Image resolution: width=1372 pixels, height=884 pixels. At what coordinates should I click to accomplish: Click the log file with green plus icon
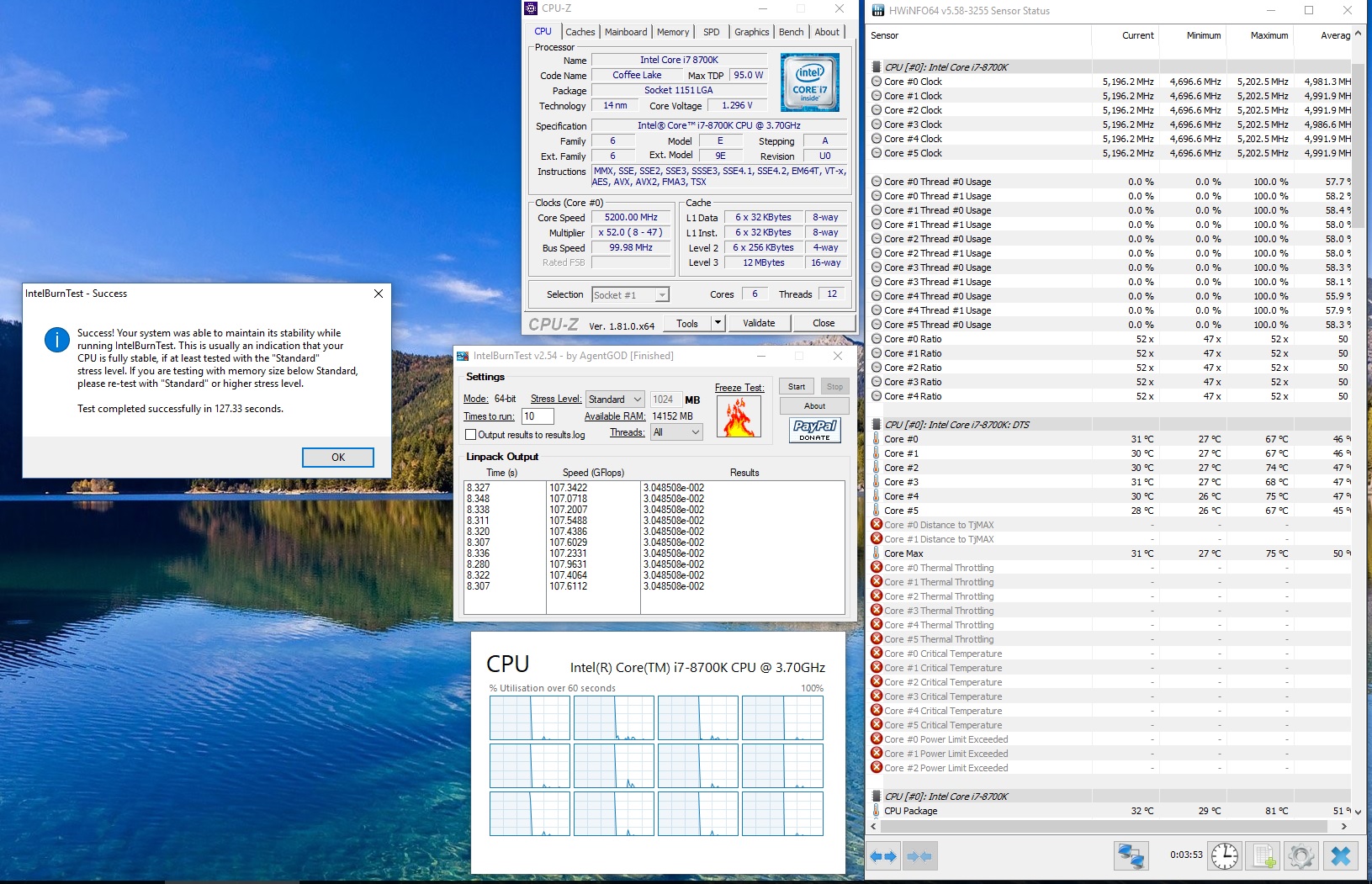click(1263, 856)
